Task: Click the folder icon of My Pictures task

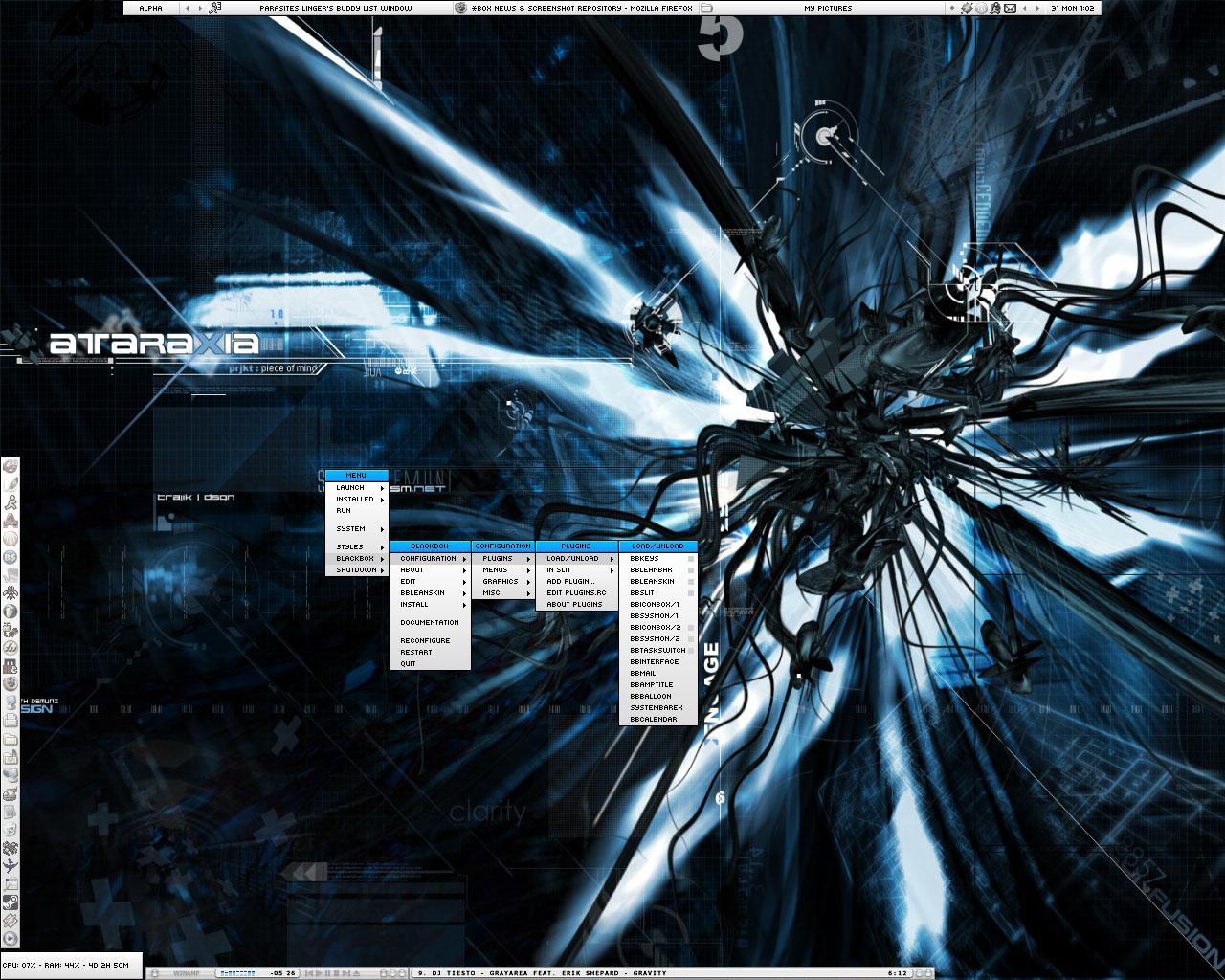Action: [x=706, y=8]
